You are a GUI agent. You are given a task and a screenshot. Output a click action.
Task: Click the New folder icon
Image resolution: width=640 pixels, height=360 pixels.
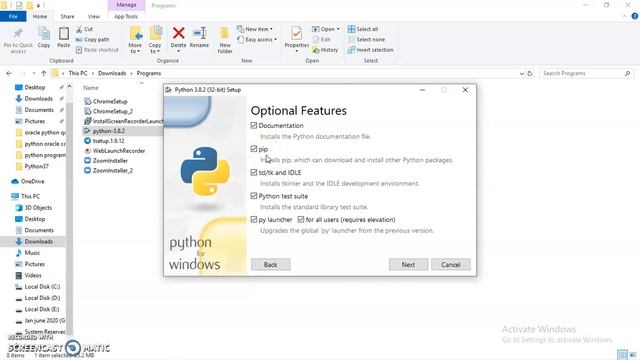pyautogui.click(x=224, y=33)
